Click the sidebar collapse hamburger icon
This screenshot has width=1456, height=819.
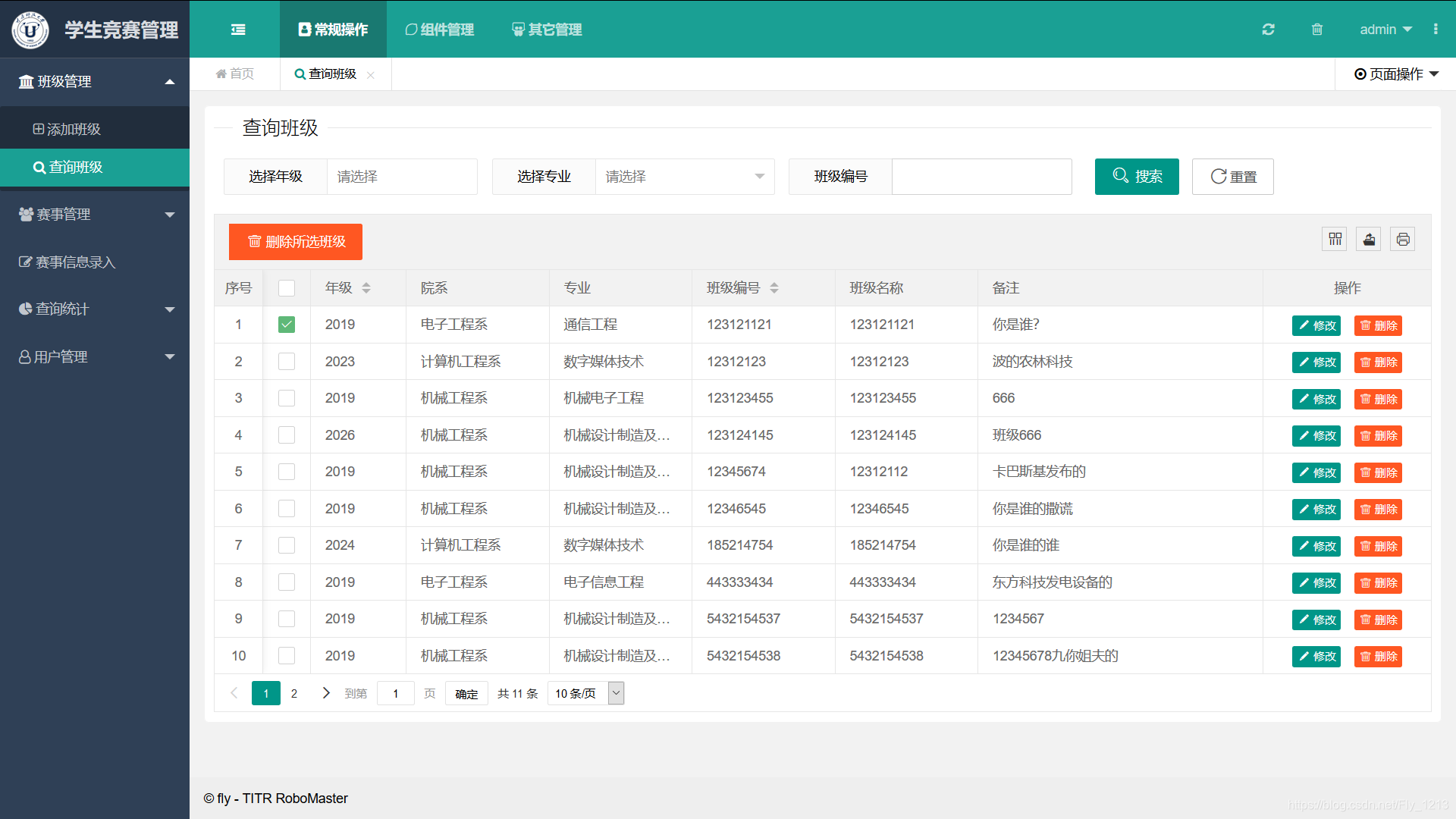(x=238, y=30)
